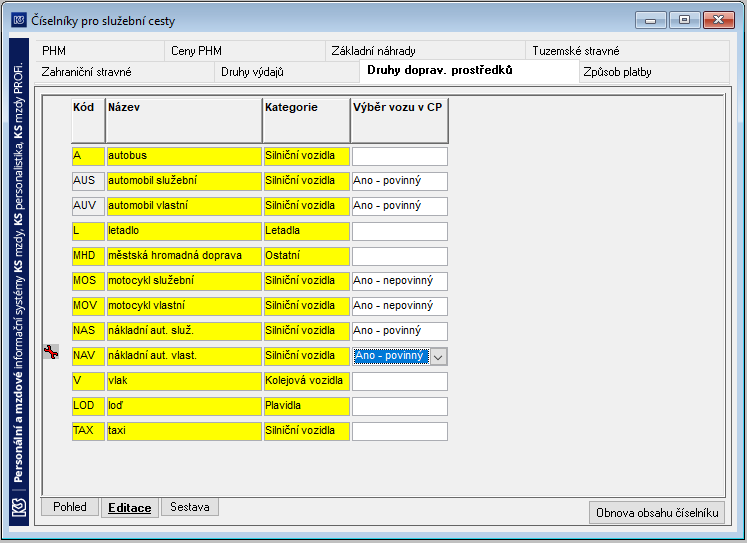
Task: Open the NAV row vehicle selection dropdown arrow
Action: click(x=438, y=356)
